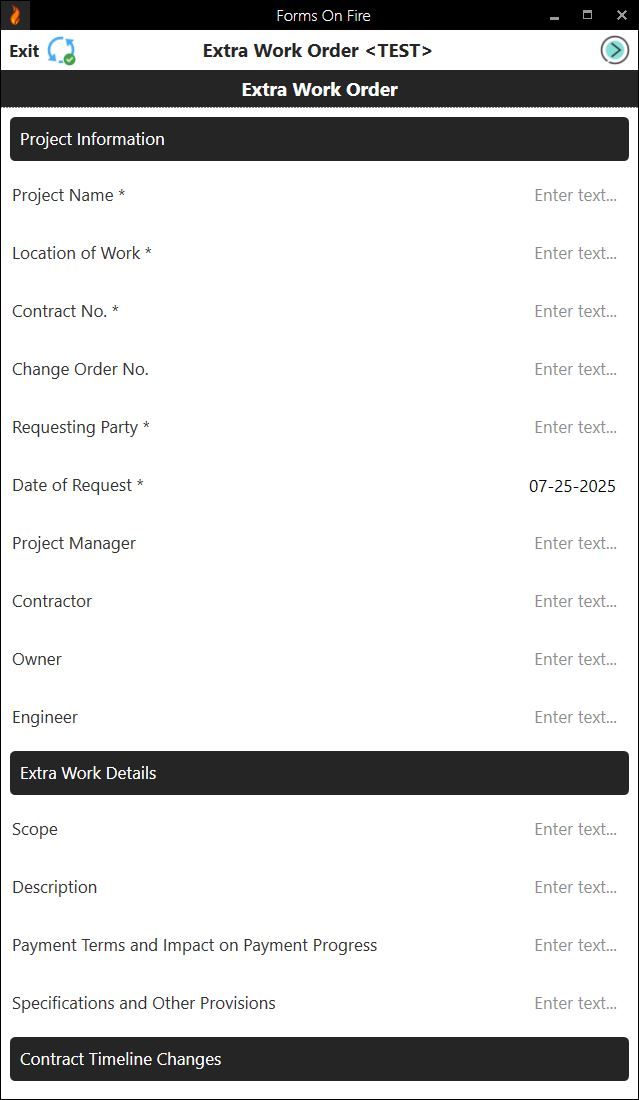The image size is (639, 1100).
Task: Click the Project Manager text field
Action: [x=575, y=543]
